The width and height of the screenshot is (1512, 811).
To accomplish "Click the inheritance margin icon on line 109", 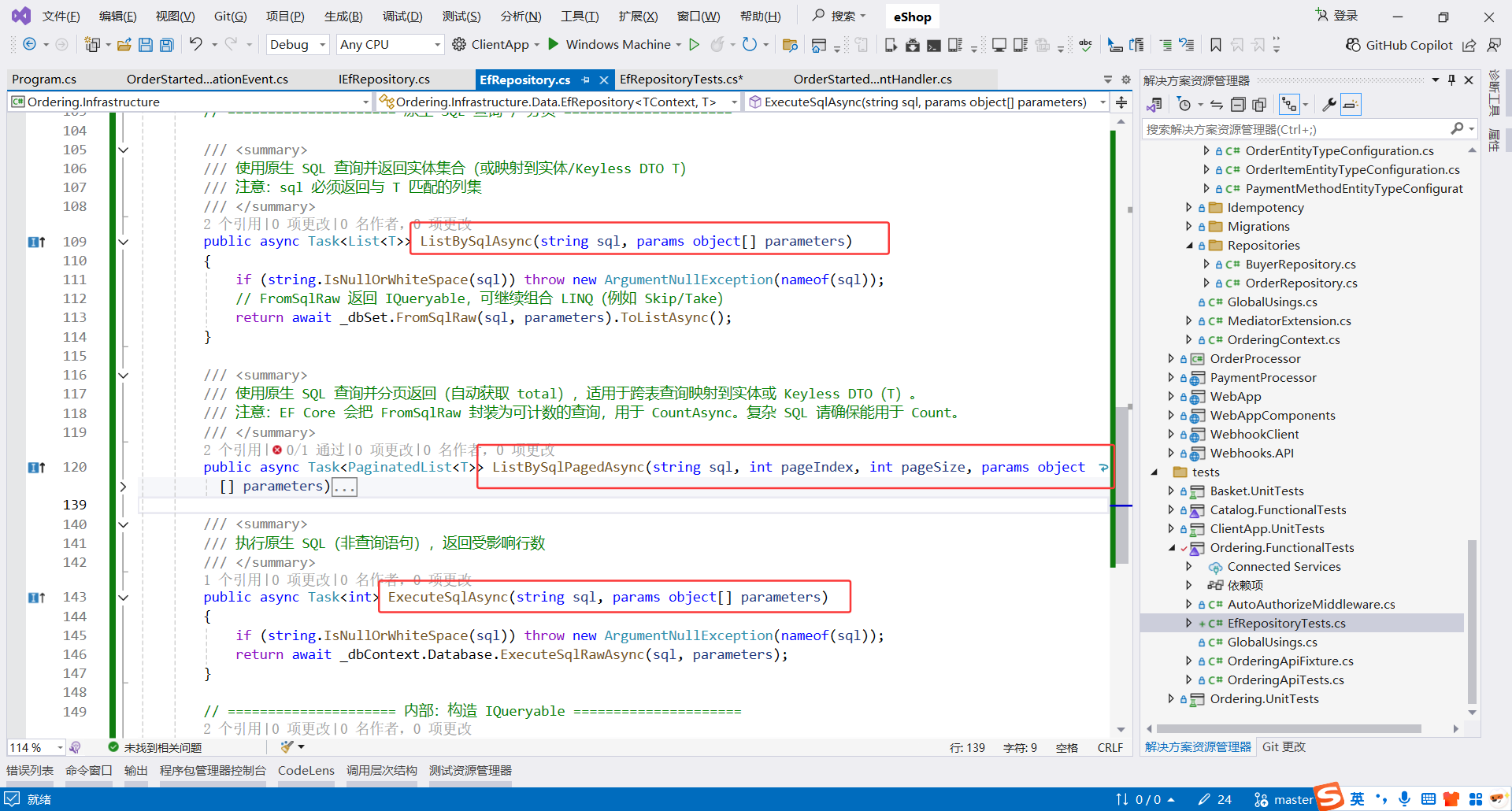I will (36, 242).
